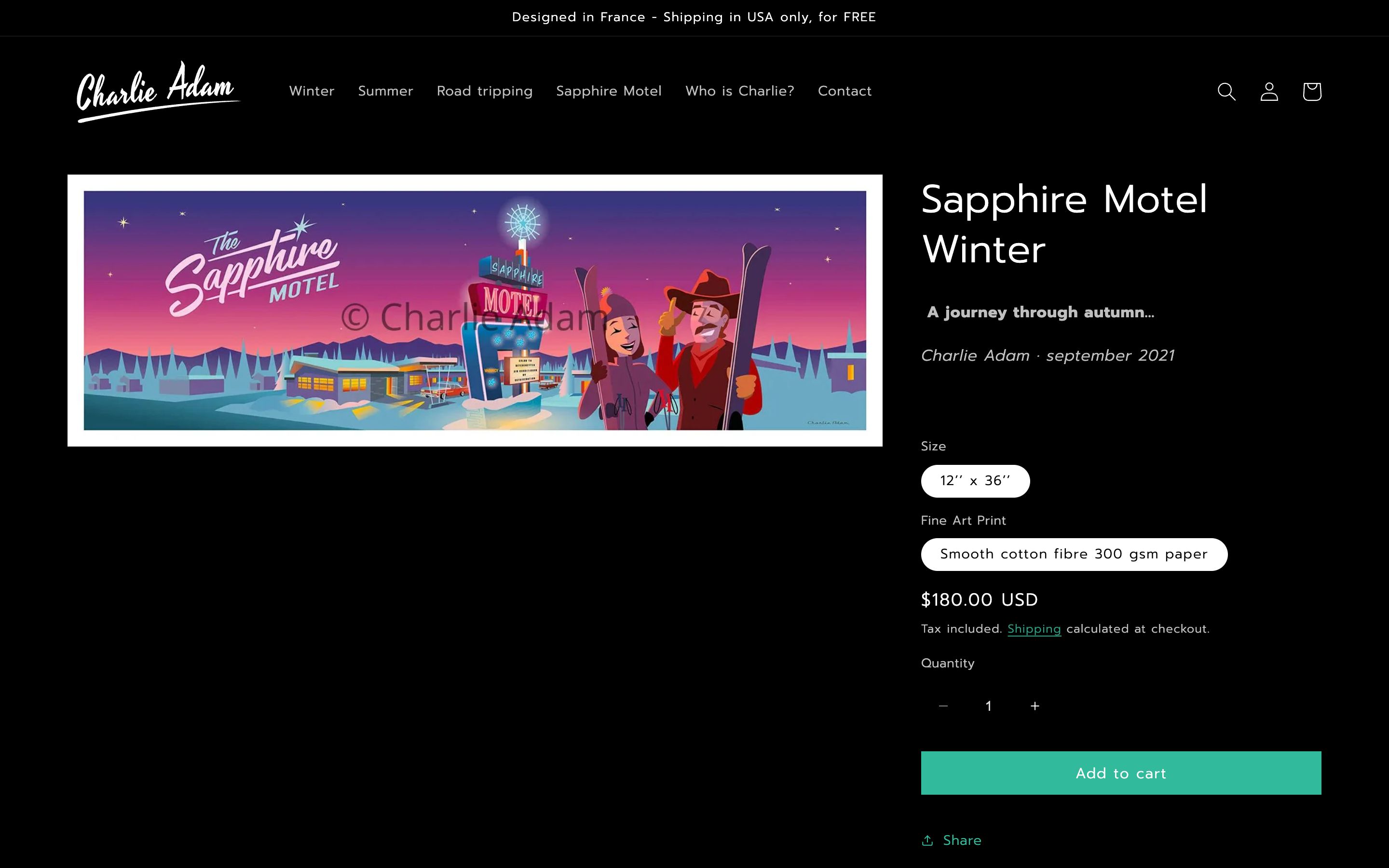Open the Summer menu item
Image resolution: width=1389 pixels, height=868 pixels.
coord(386,91)
